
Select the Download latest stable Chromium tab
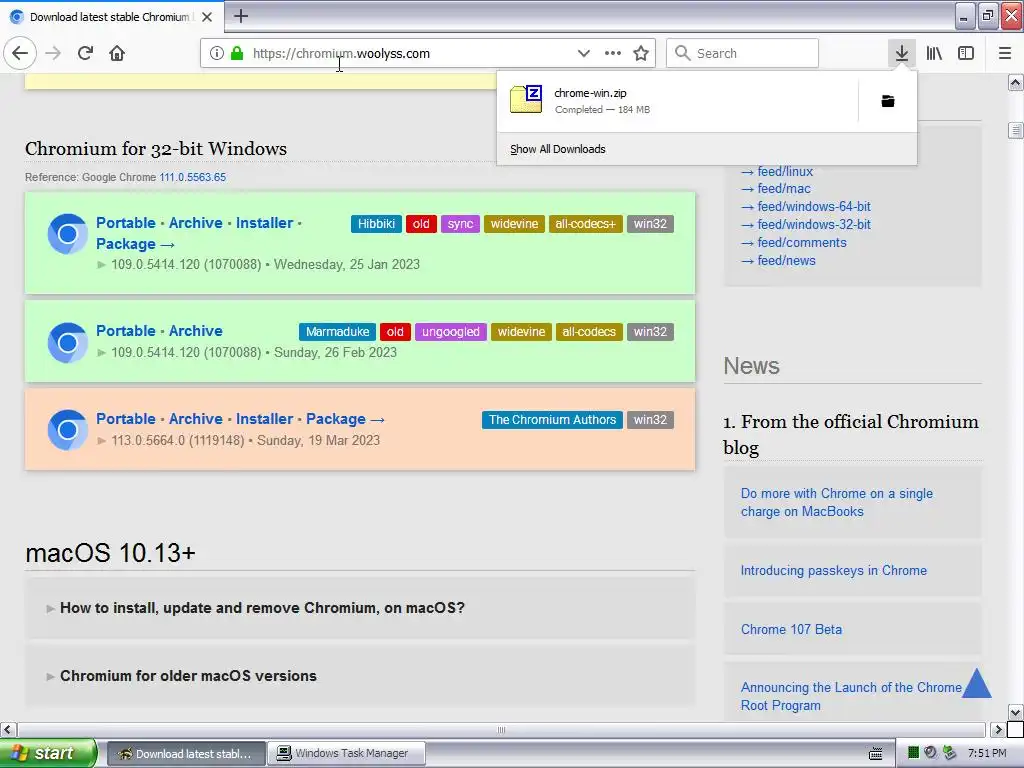tap(112, 17)
